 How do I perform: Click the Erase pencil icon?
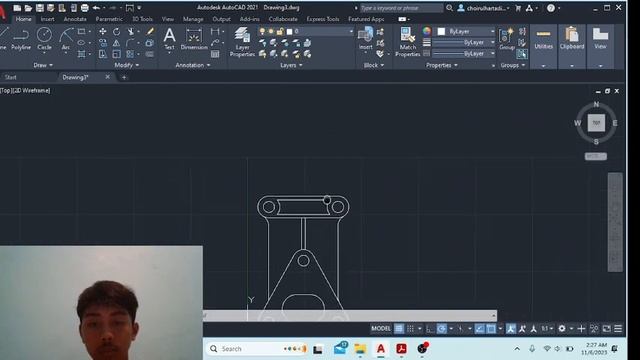pos(150,31)
